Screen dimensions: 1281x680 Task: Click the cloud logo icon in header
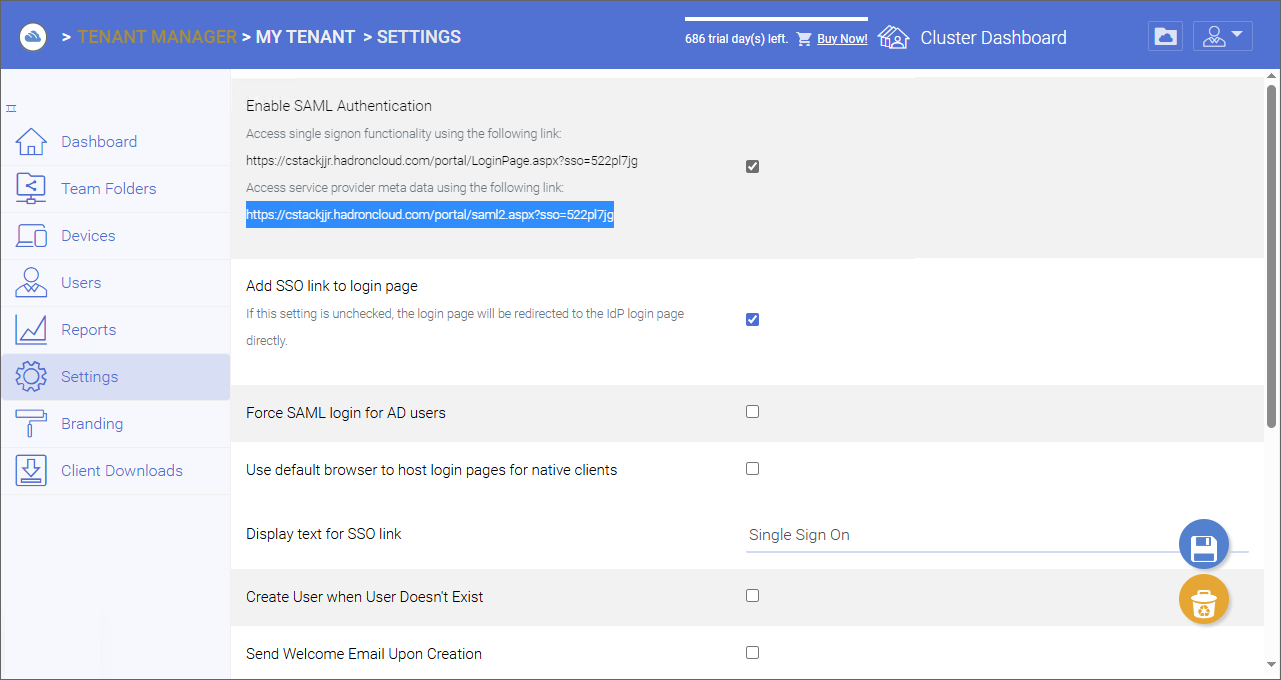coord(33,37)
